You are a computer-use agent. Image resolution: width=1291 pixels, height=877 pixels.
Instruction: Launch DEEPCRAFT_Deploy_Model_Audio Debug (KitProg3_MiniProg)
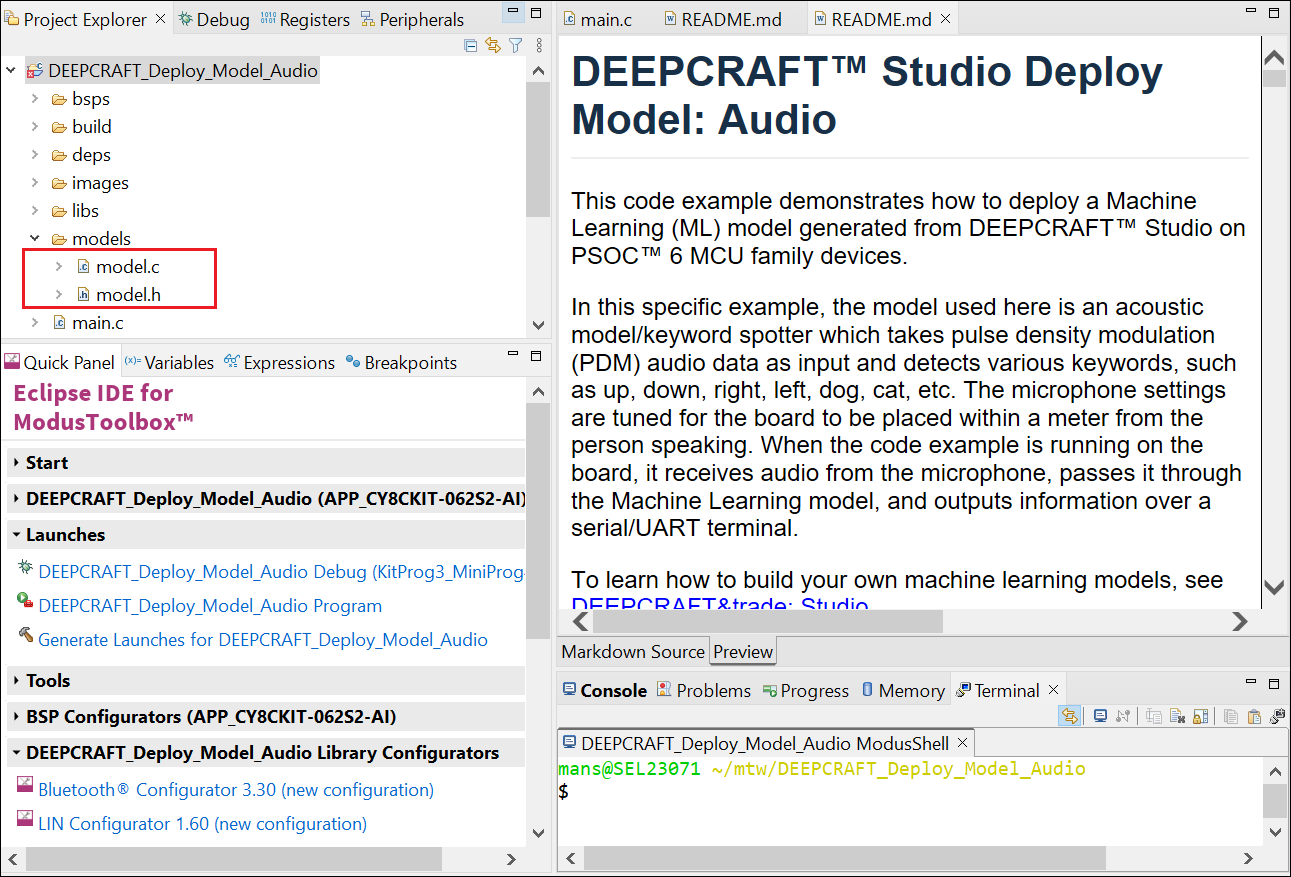281,572
